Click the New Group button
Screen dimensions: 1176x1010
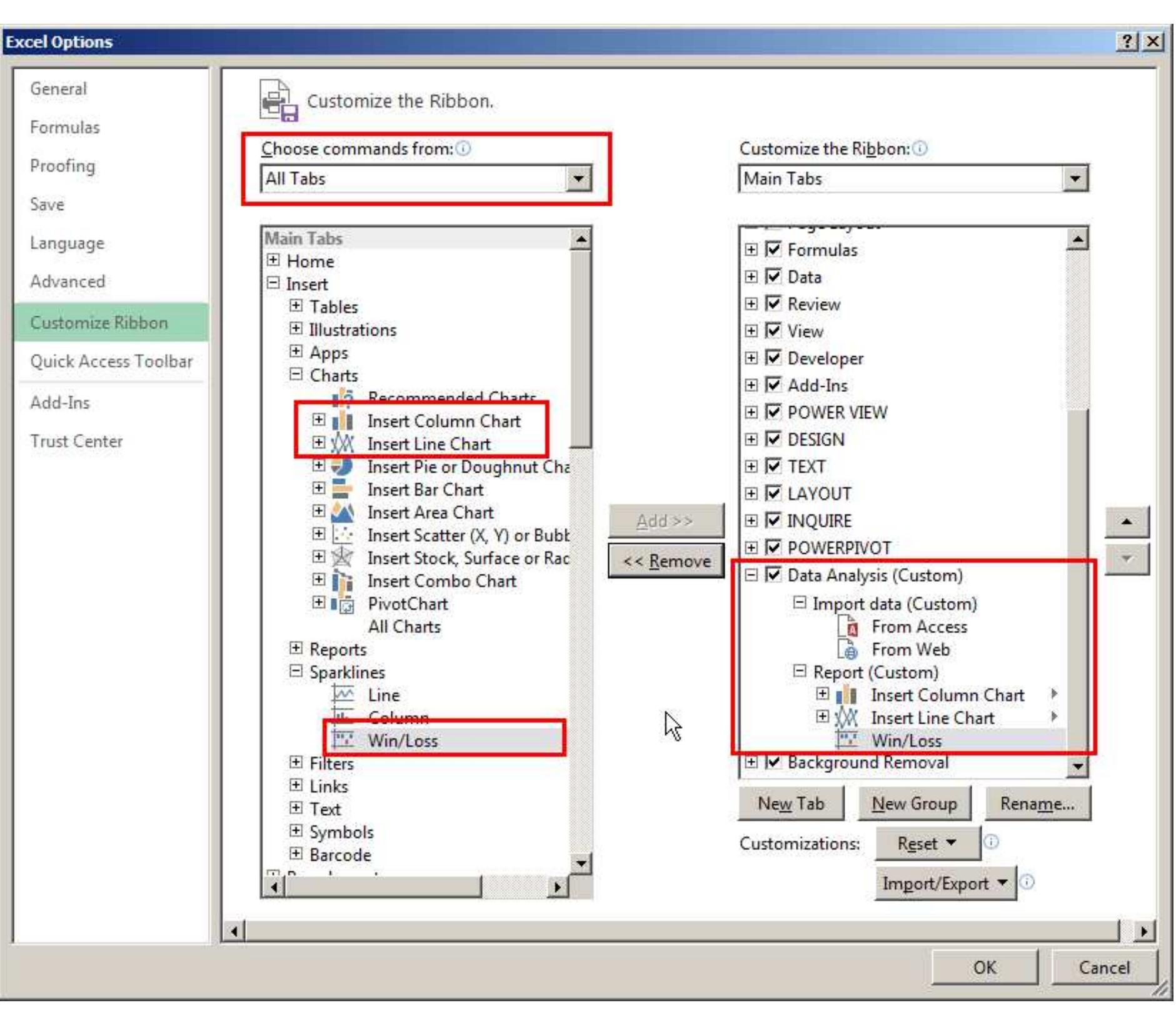coord(913,804)
